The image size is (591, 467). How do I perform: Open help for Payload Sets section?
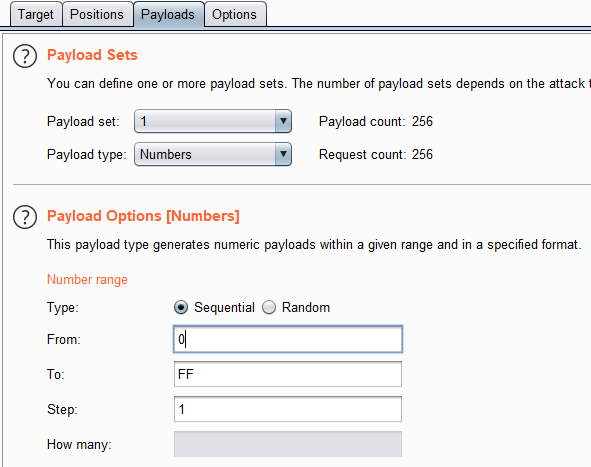25,56
